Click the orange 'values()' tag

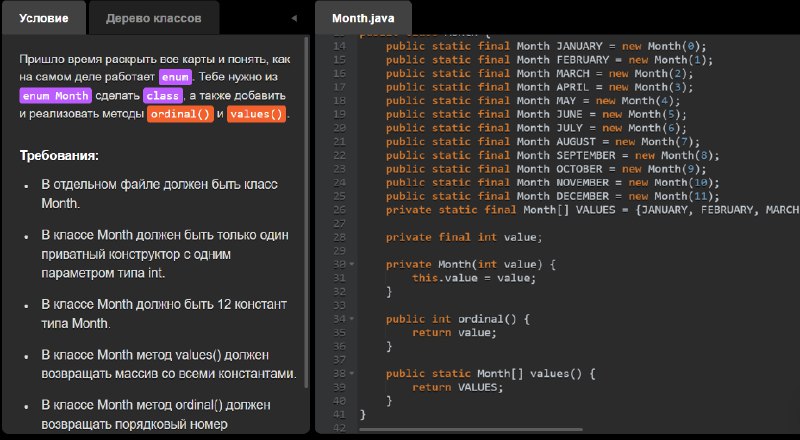click(x=256, y=114)
